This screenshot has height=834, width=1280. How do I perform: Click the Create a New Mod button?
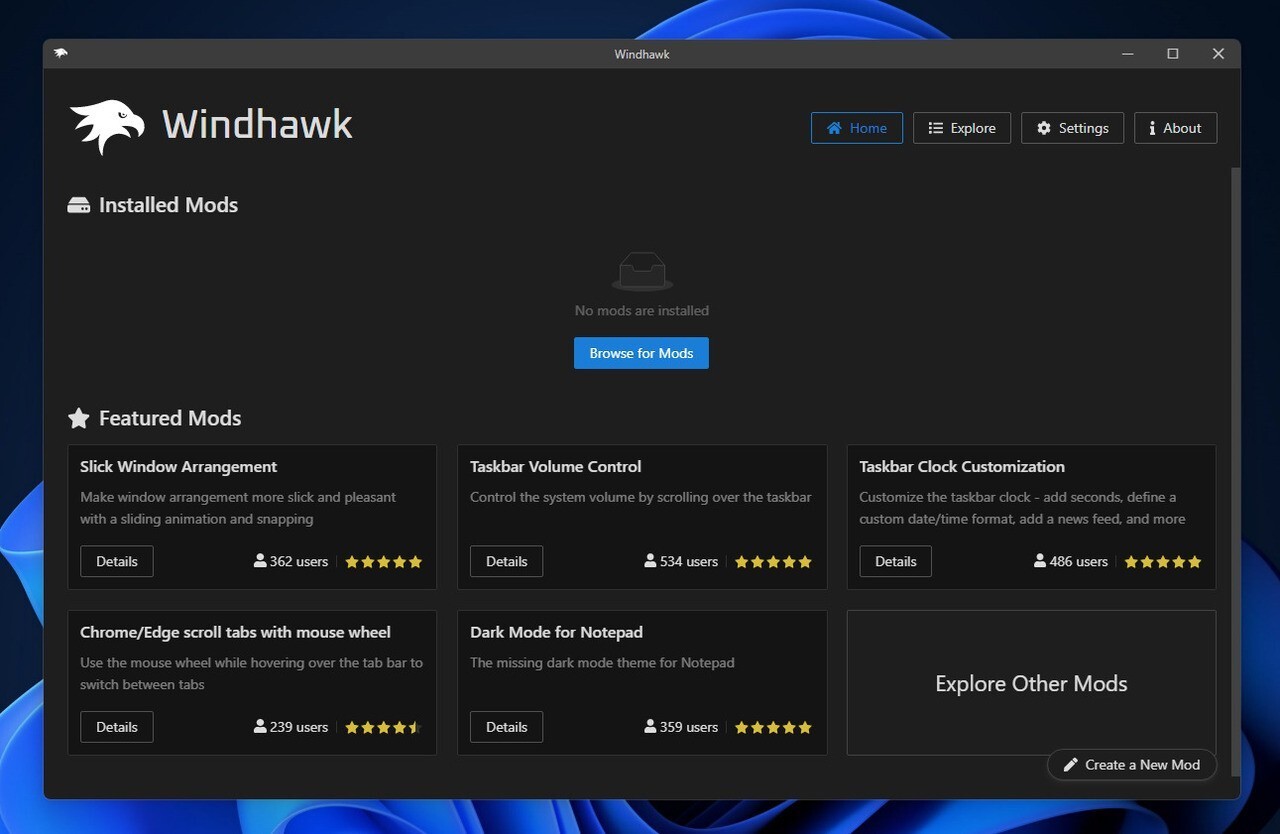(1132, 765)
